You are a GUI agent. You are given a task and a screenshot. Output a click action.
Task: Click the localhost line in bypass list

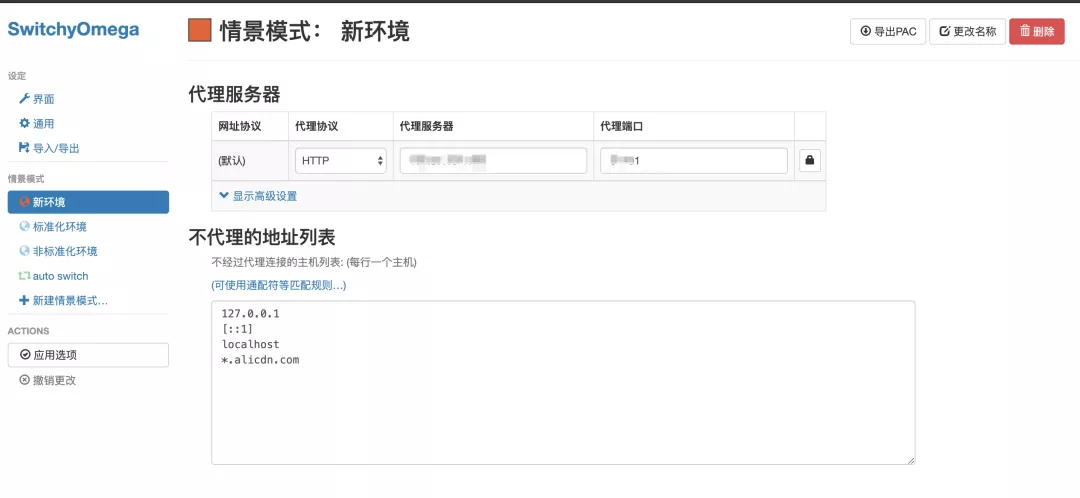(250, 344)
